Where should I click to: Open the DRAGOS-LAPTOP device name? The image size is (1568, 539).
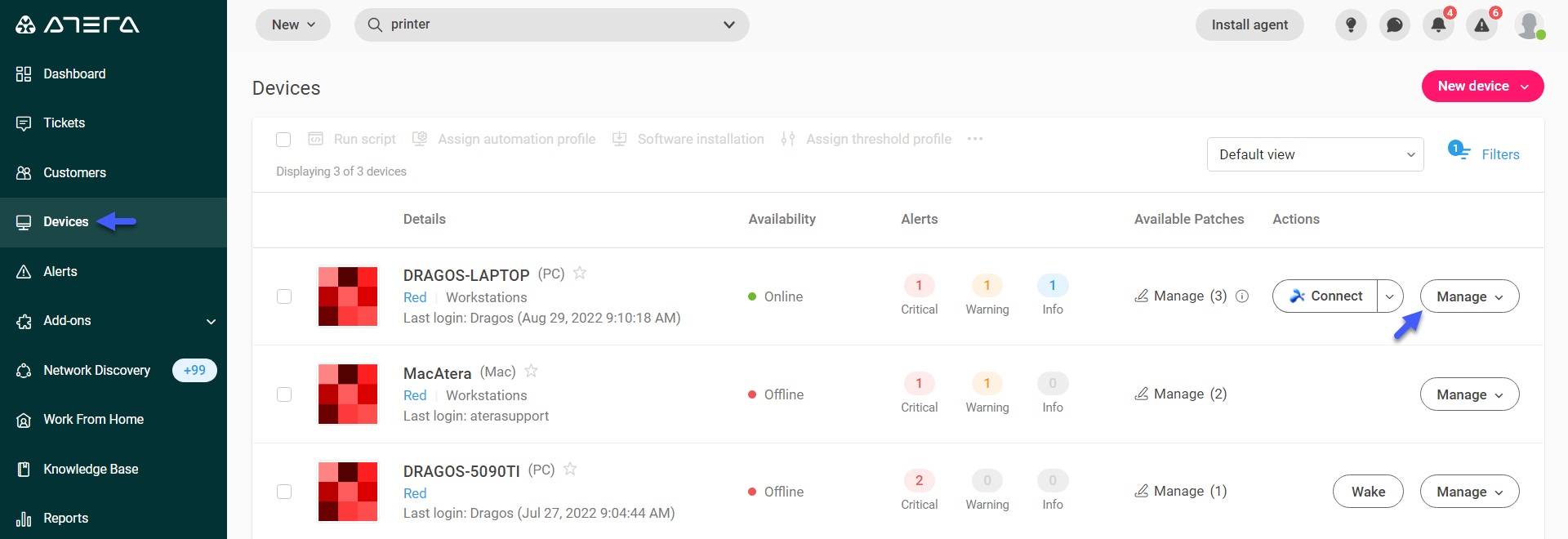466,275
